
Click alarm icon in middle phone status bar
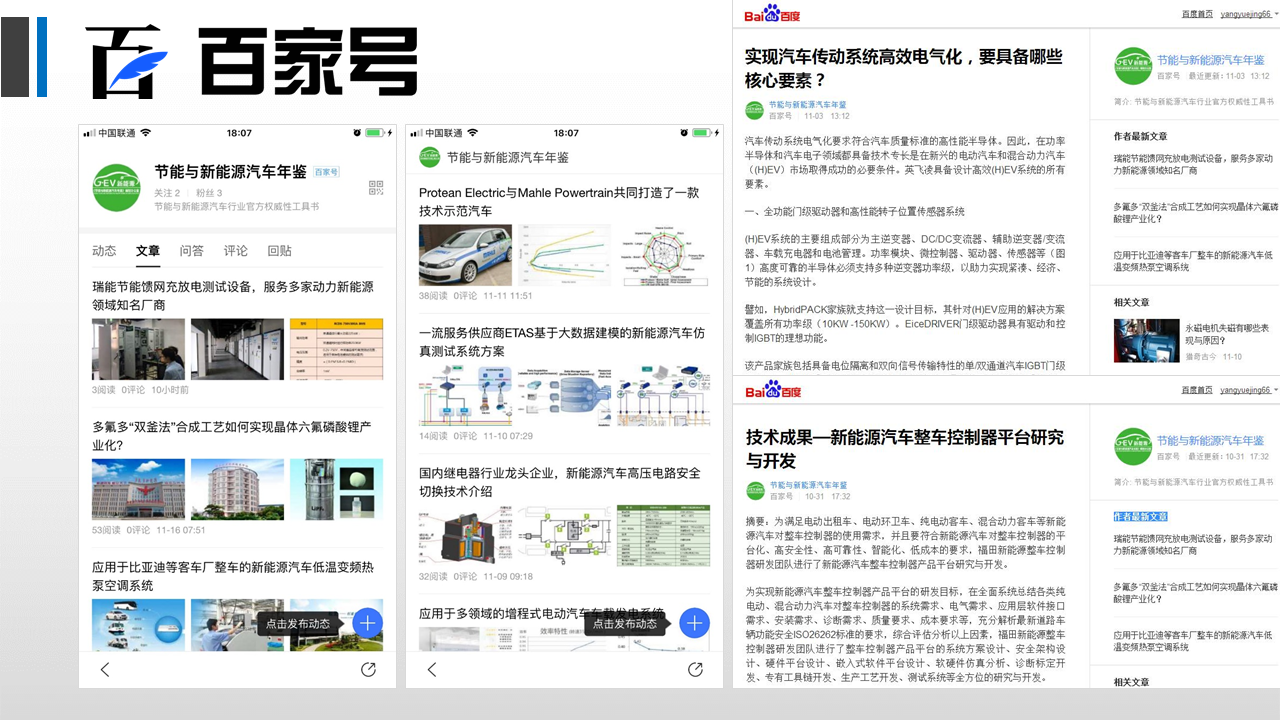(684, 132)
